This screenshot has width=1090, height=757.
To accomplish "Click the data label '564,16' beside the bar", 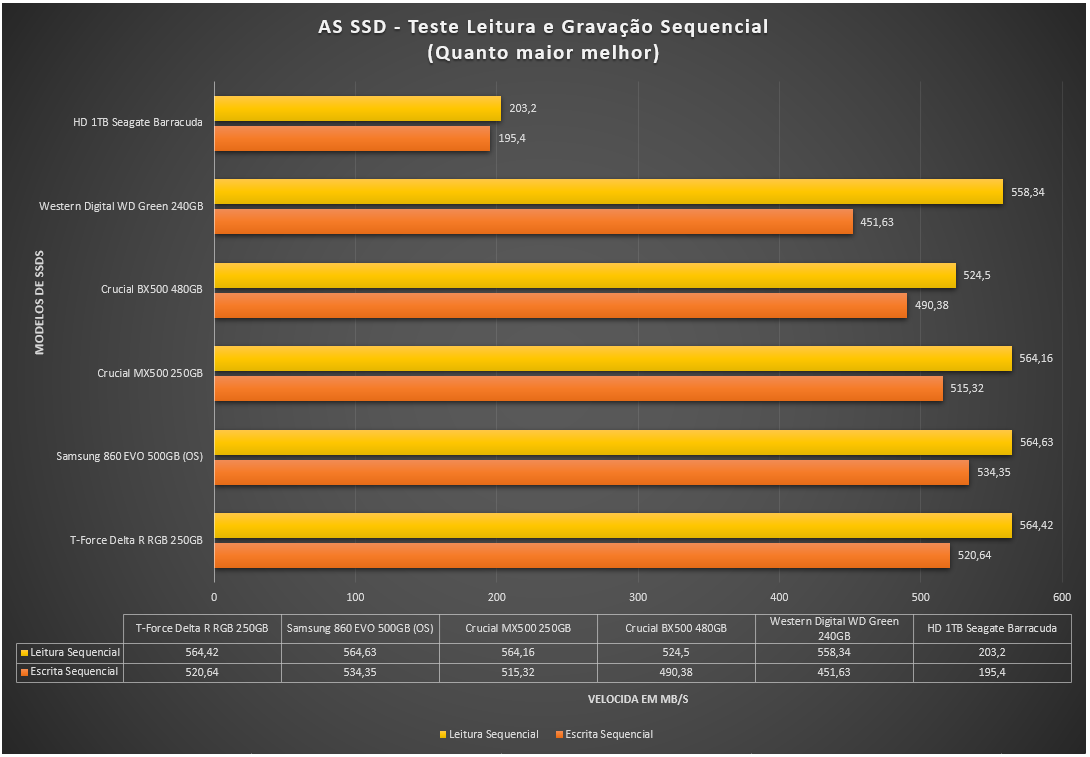I will pos(1036,359).
